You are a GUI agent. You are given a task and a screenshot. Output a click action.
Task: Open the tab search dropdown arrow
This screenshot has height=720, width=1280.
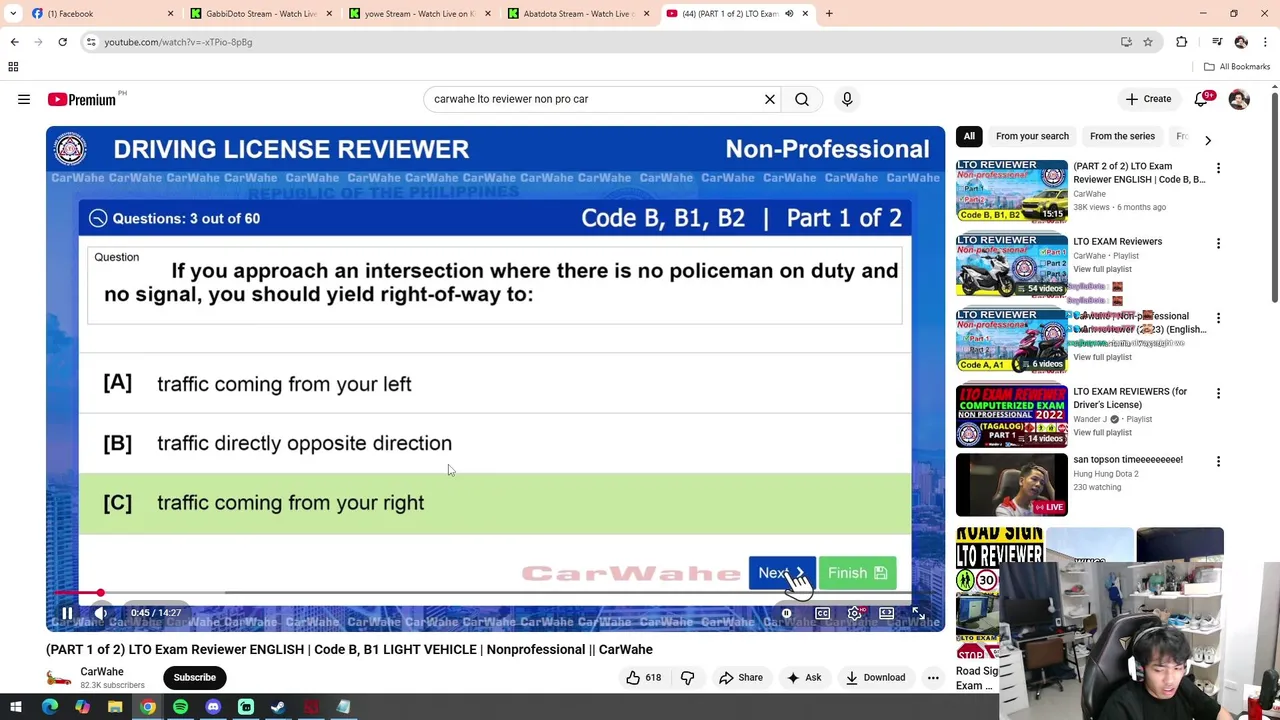(13, 14)
